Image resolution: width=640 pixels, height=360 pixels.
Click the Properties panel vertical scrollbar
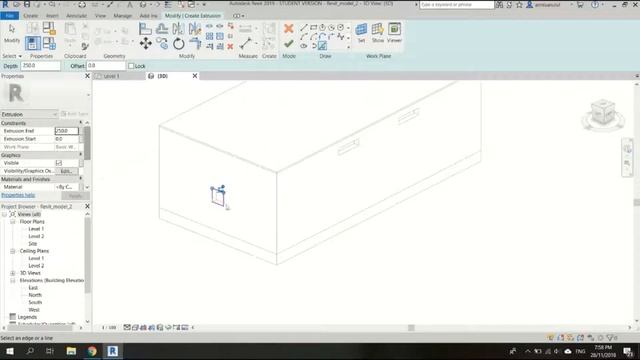tap(87, 143)
